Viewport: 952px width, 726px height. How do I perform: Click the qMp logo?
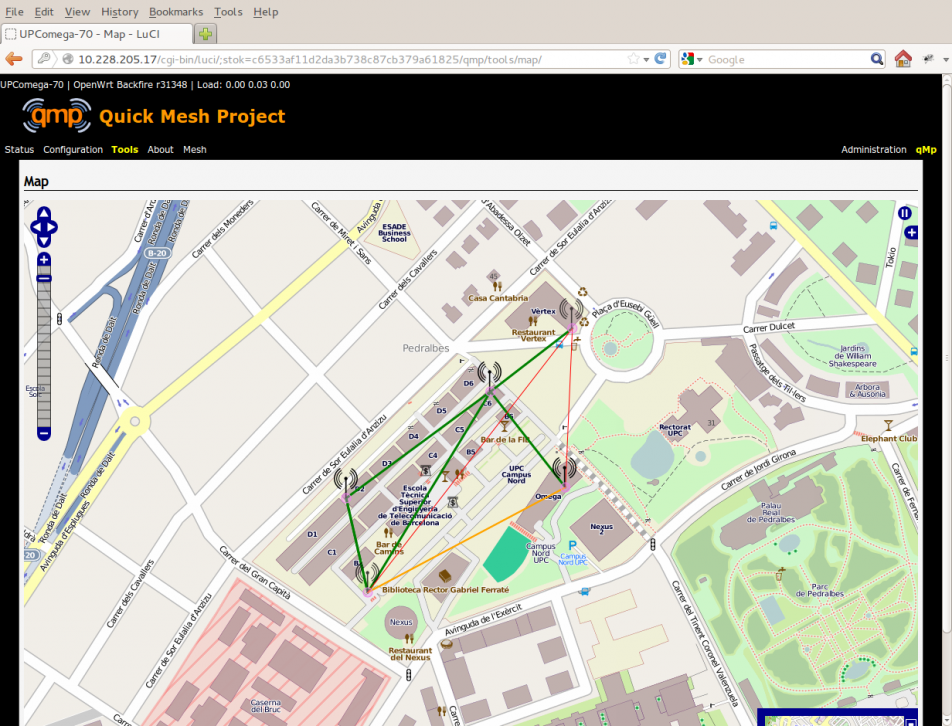coord(56,115)
